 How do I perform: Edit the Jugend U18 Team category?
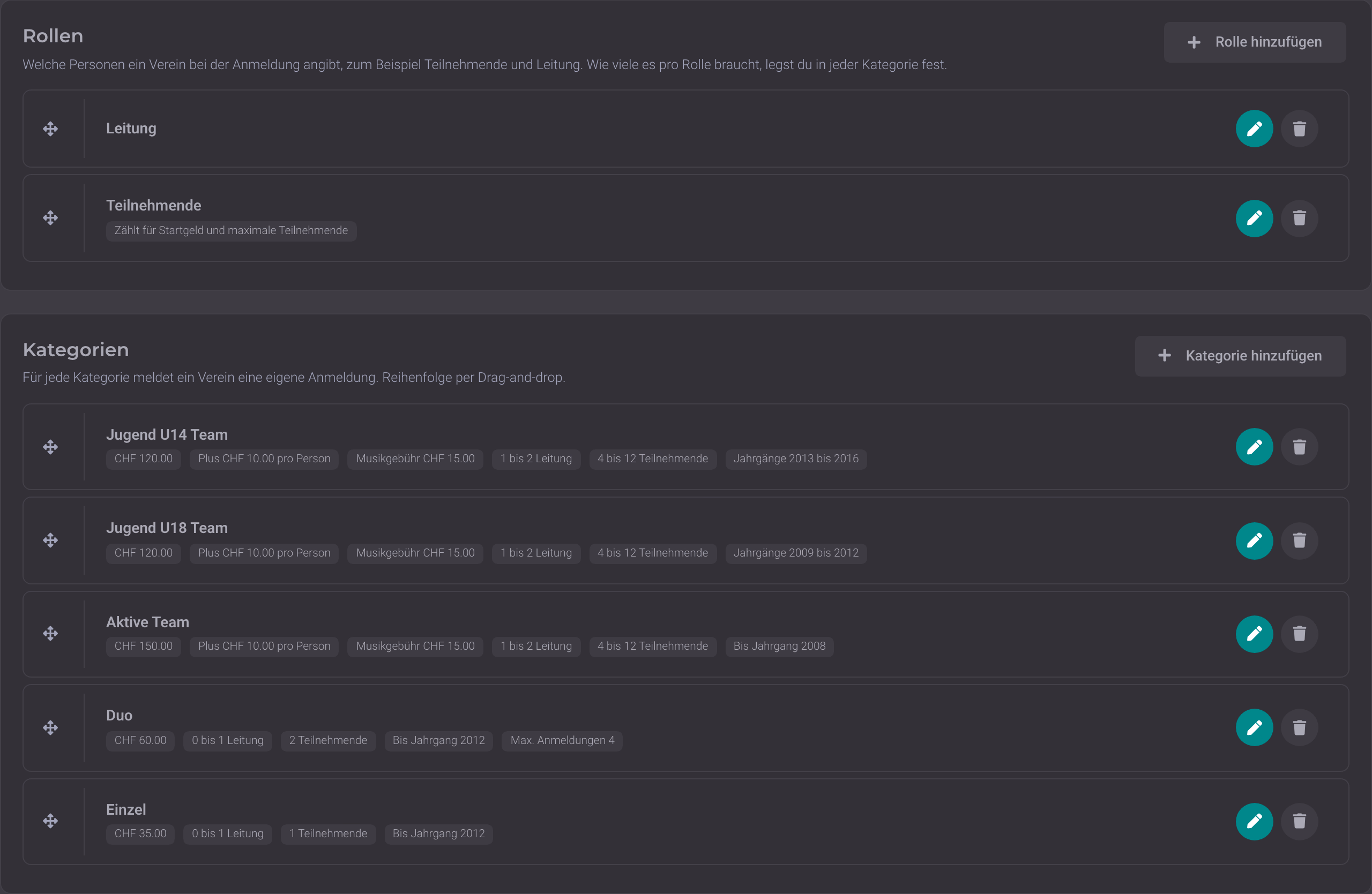click(1254, 541)
